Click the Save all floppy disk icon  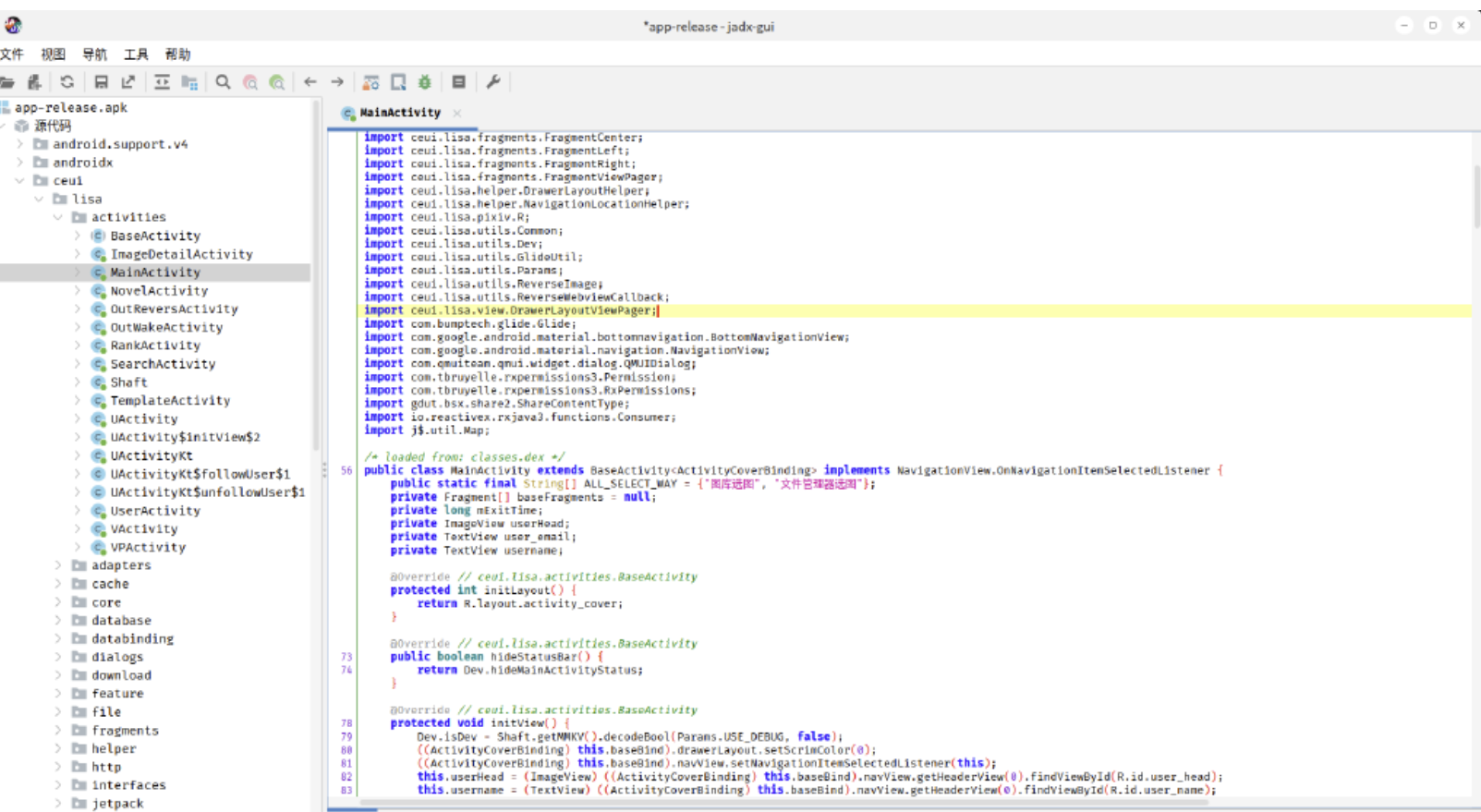coord(101,82)
